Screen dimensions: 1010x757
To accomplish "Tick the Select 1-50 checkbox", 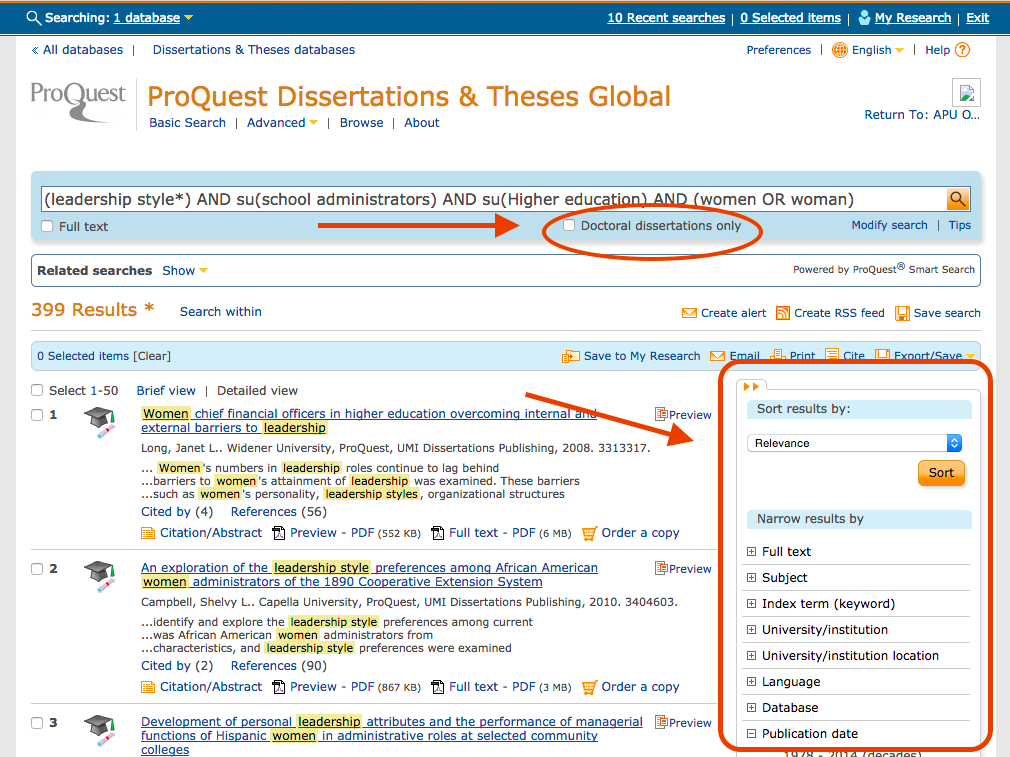I will pyautogui.click(x=37, y=390).
